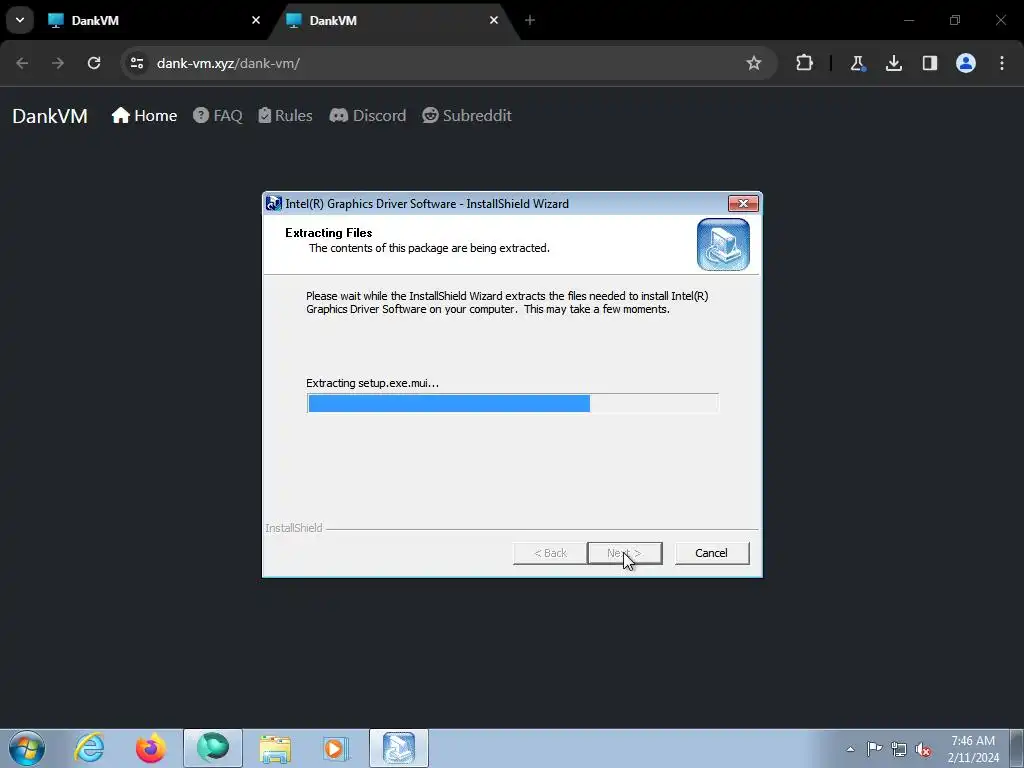Open network status tray icon
This screenshot has height=768, width=1024.
point(899,749)
